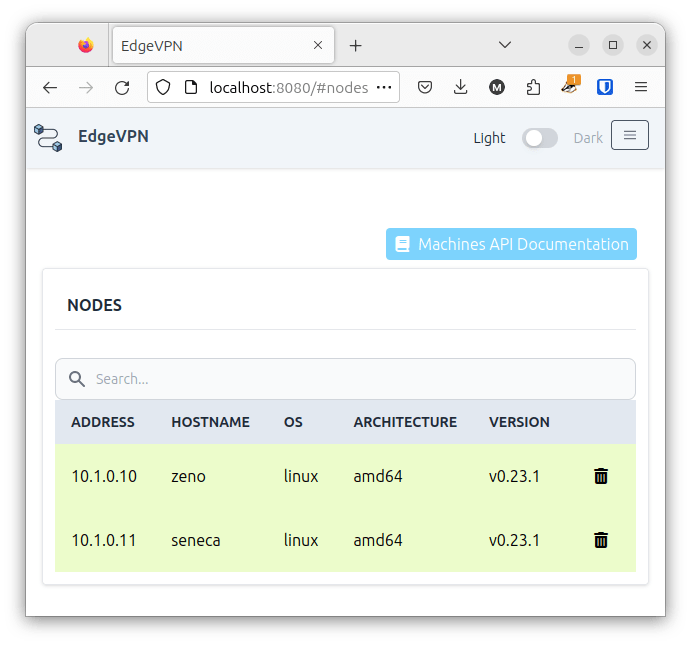Click the version v0.23.1 for seneca

[x=514, y=540]
